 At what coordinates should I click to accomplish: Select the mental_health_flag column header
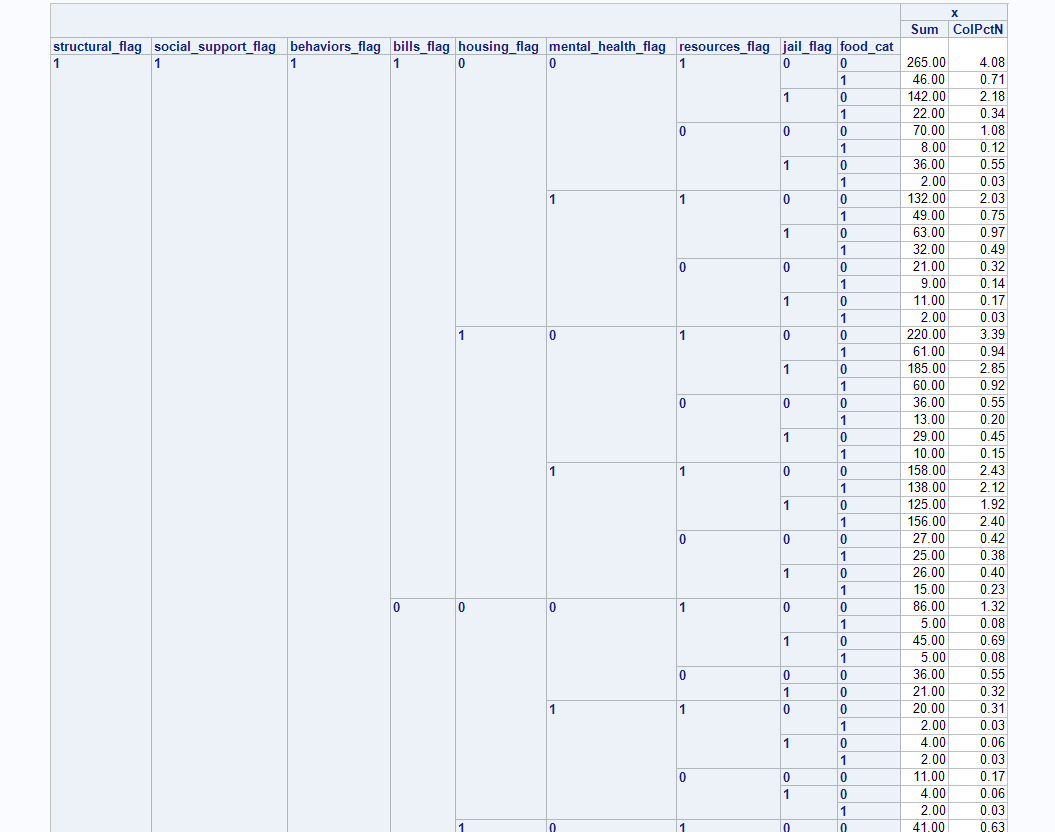click(608, 46)
